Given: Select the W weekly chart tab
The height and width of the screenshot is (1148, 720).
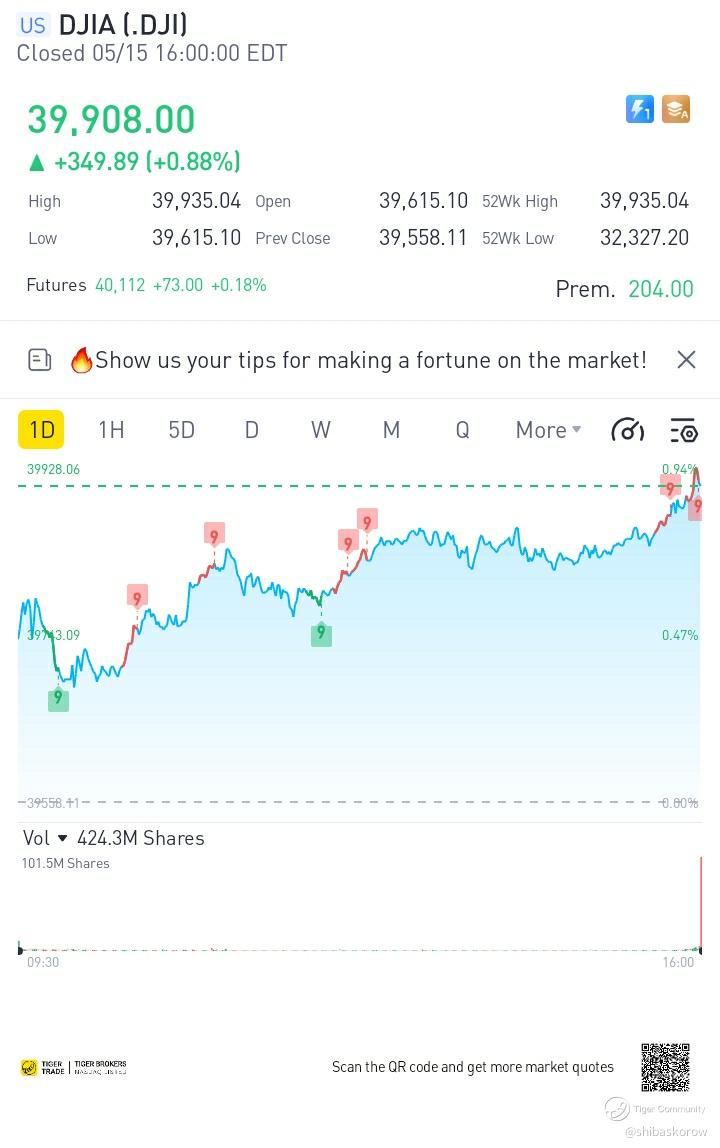Looking at the screenshot, I should [321, 430].
